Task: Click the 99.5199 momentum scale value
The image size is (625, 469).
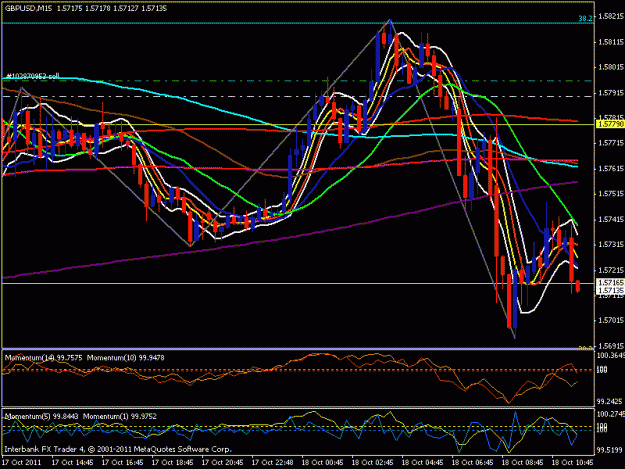Action: (x=610, y=450)
